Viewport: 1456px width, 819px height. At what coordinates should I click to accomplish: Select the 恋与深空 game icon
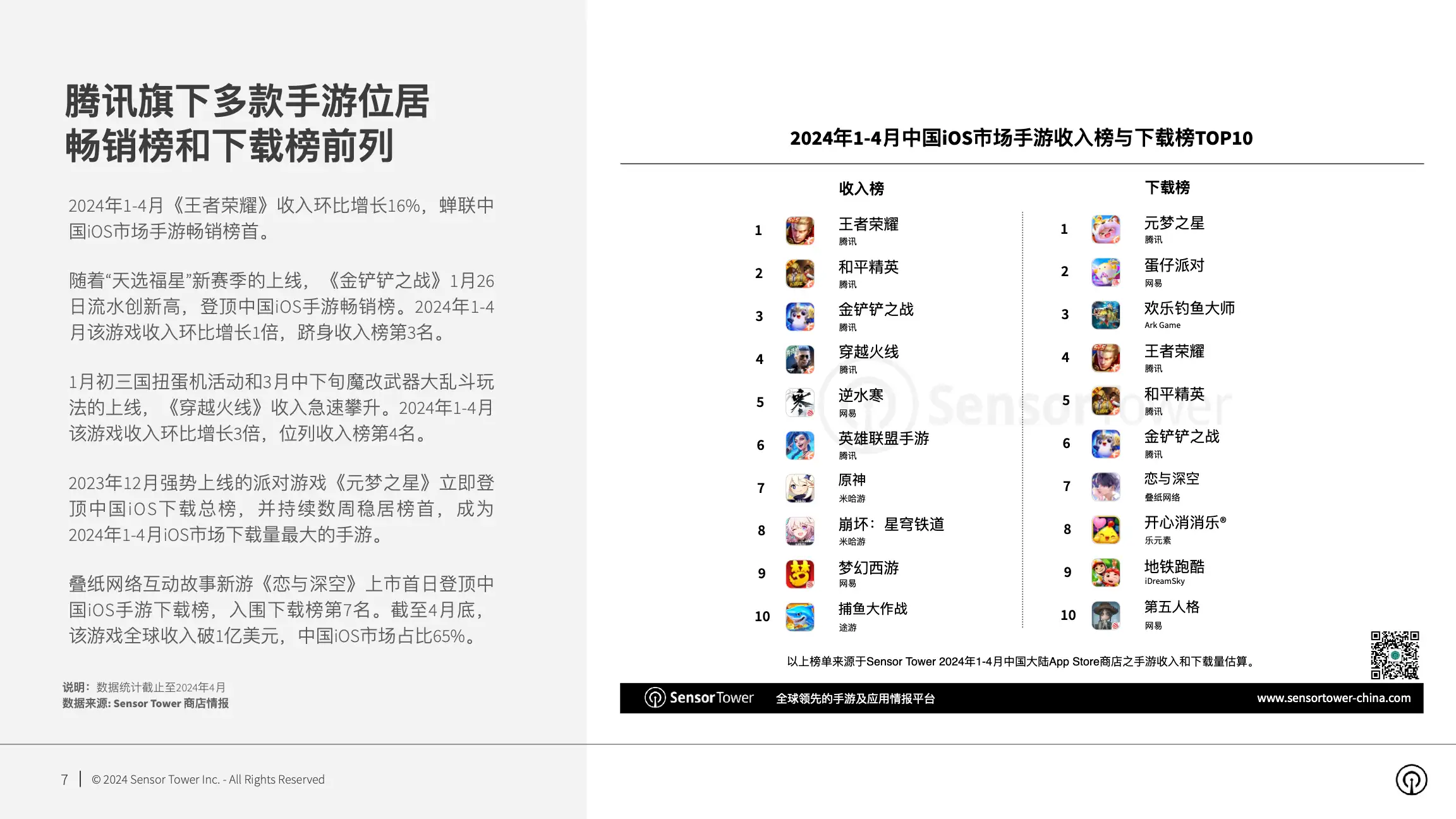[x=1105, y=487]
